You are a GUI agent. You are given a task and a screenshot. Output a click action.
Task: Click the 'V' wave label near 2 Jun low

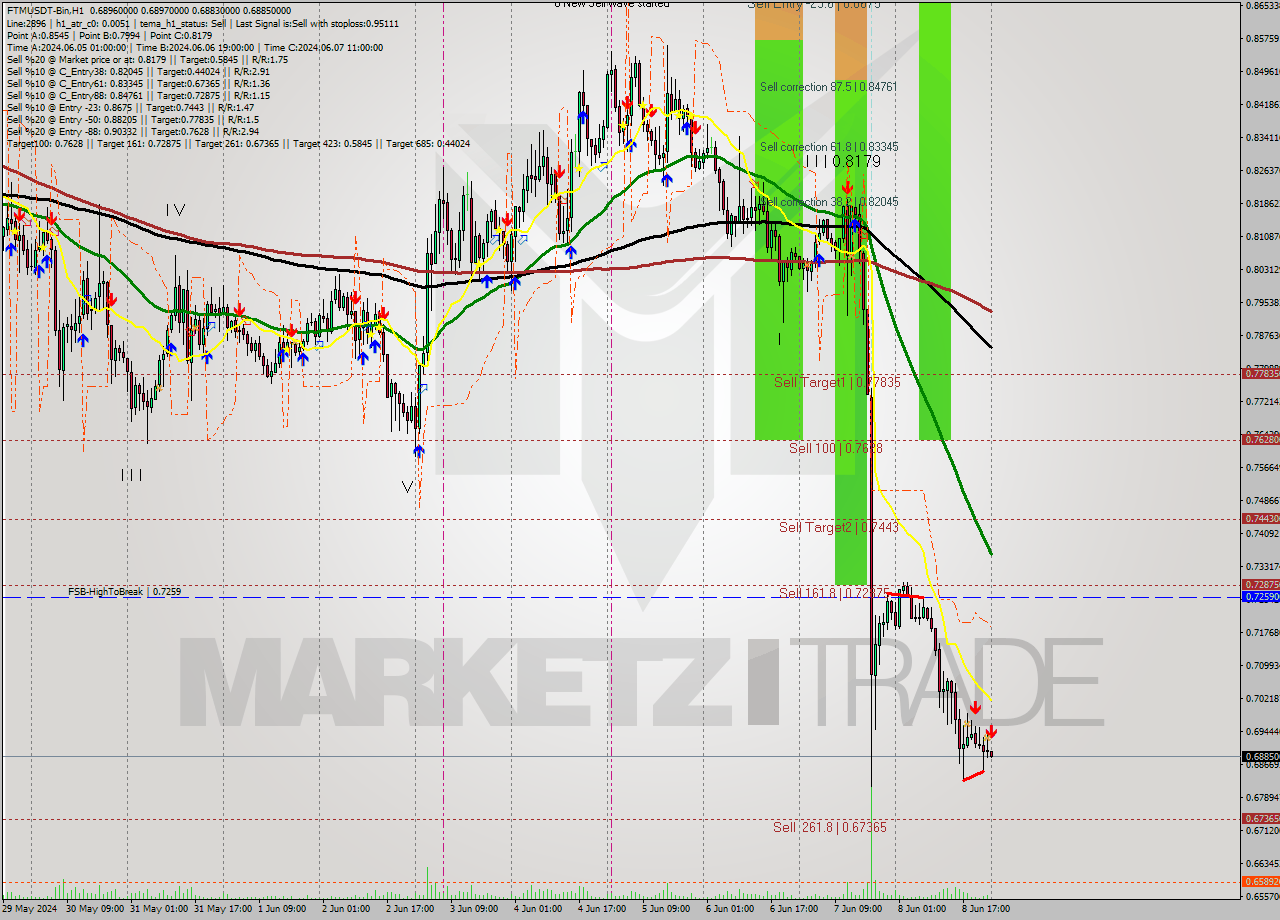click(x=407, y=487)
